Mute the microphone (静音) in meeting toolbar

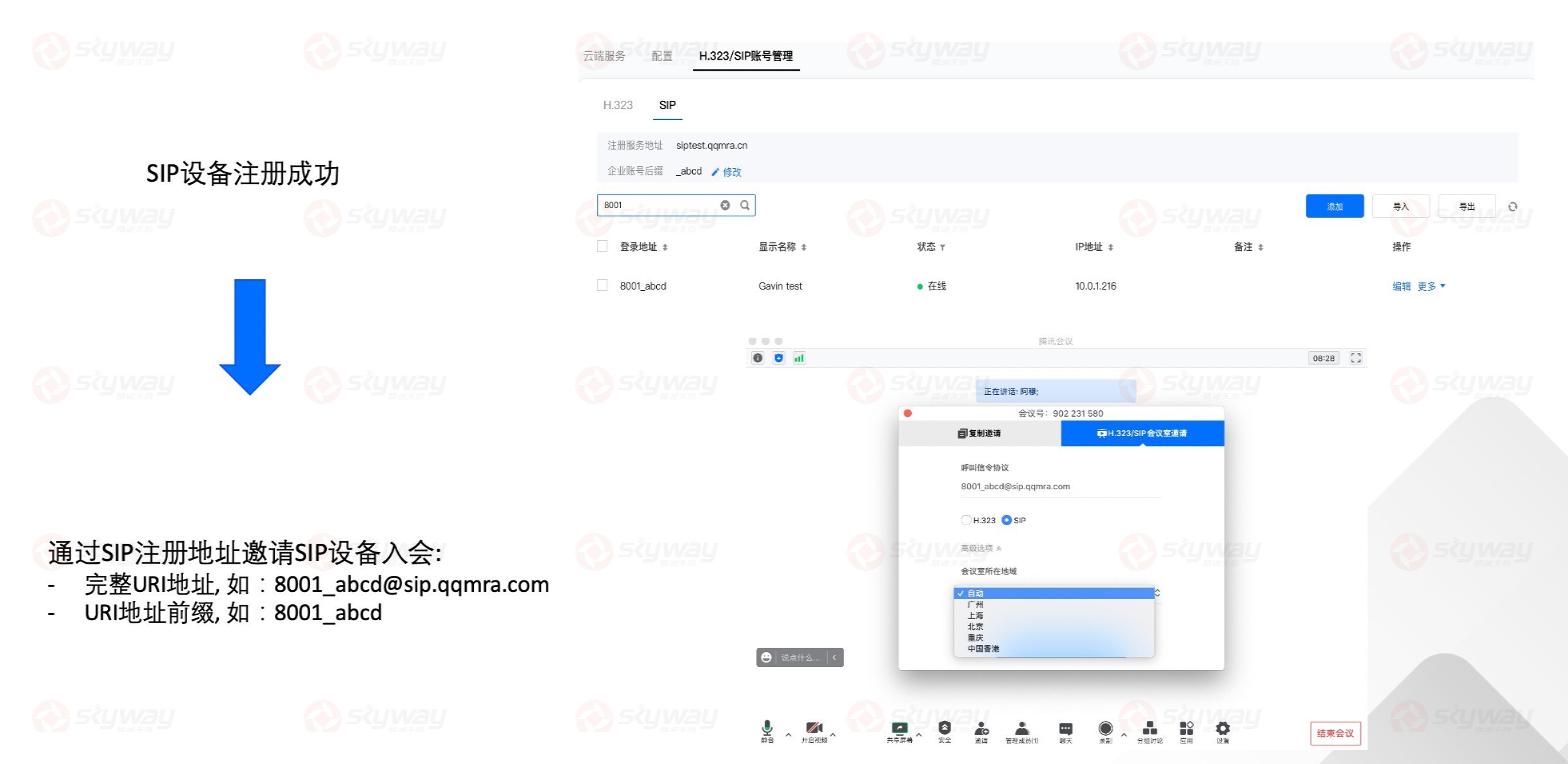(x=767, y=731)
